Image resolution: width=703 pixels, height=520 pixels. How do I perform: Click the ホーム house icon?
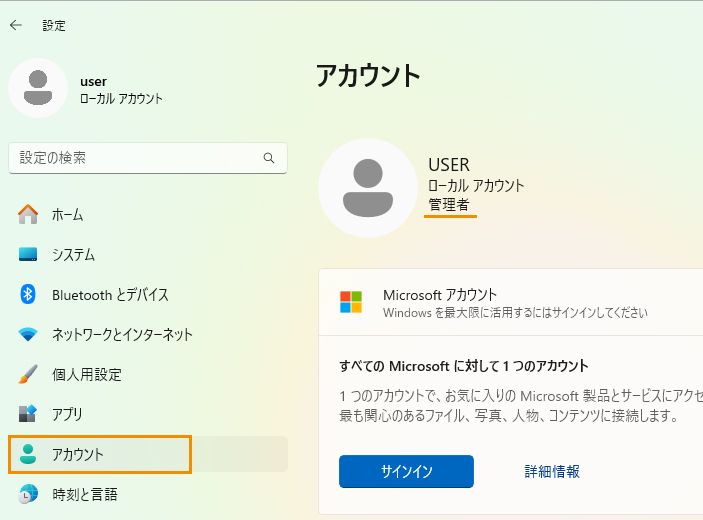(28, 214)
